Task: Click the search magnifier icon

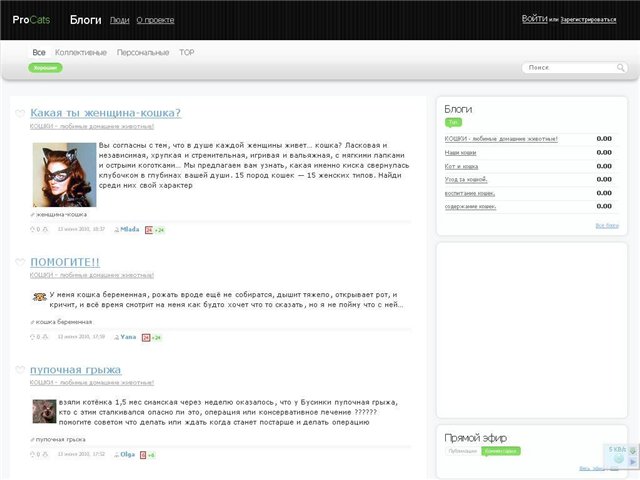Action: tap(620, 68)
